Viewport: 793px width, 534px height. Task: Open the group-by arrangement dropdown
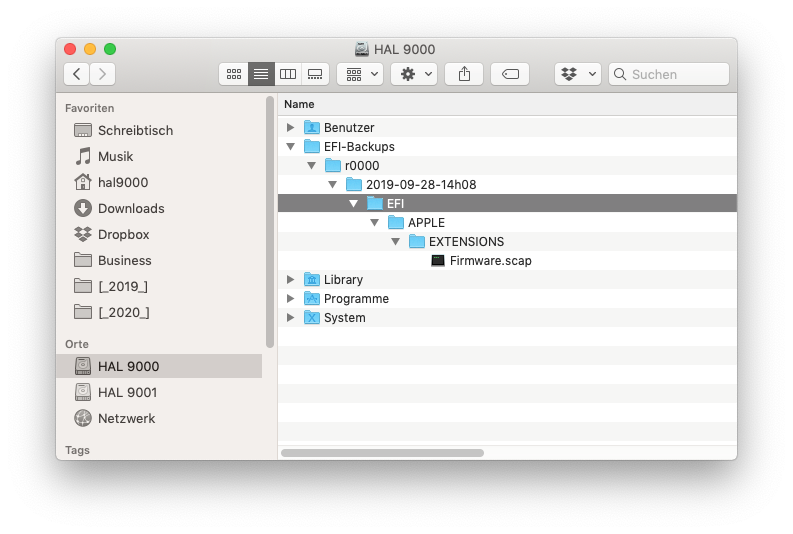click(360, 74)
